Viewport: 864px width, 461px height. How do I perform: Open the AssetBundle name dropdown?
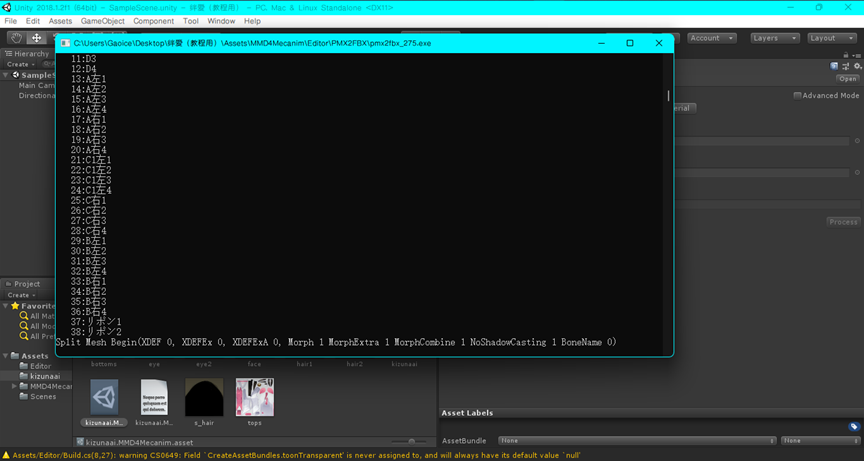click(x=637, y=440)
